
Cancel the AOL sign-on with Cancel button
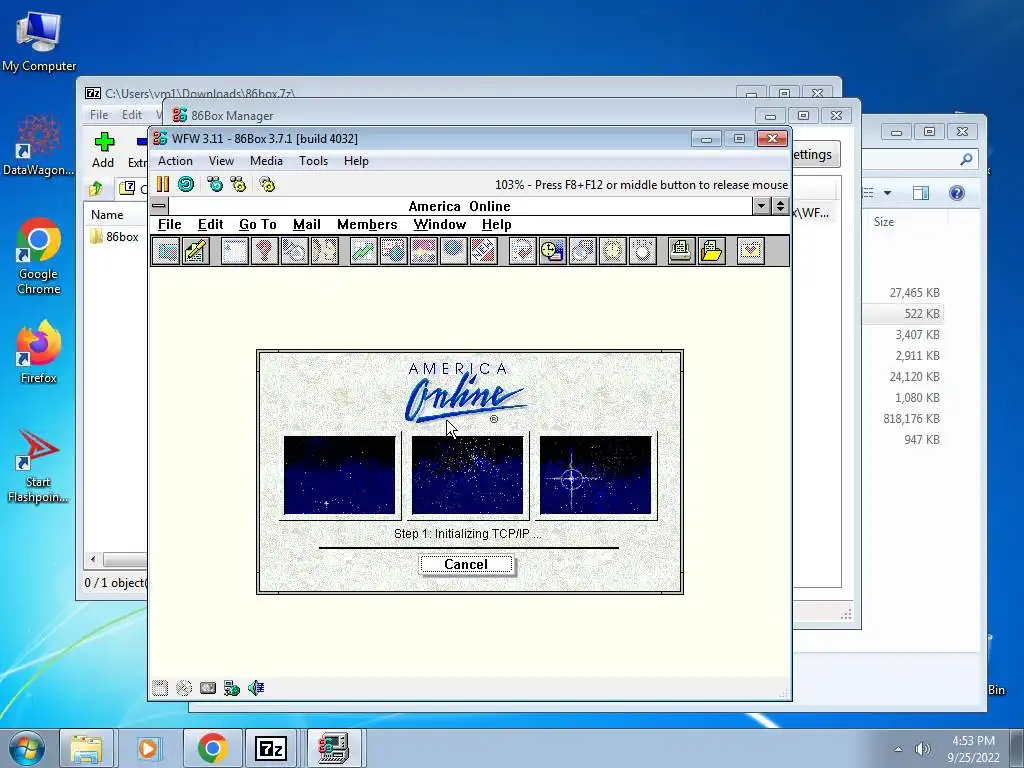466,565
